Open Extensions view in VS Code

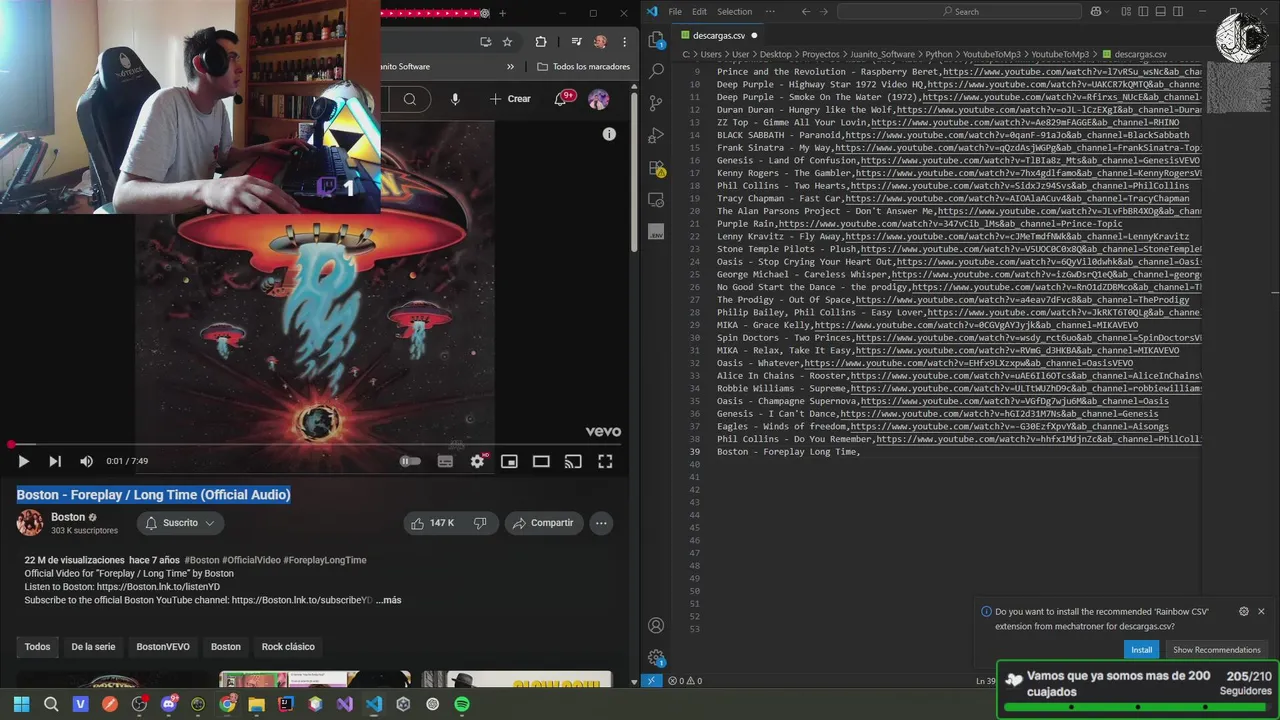(x=656, y=167)
